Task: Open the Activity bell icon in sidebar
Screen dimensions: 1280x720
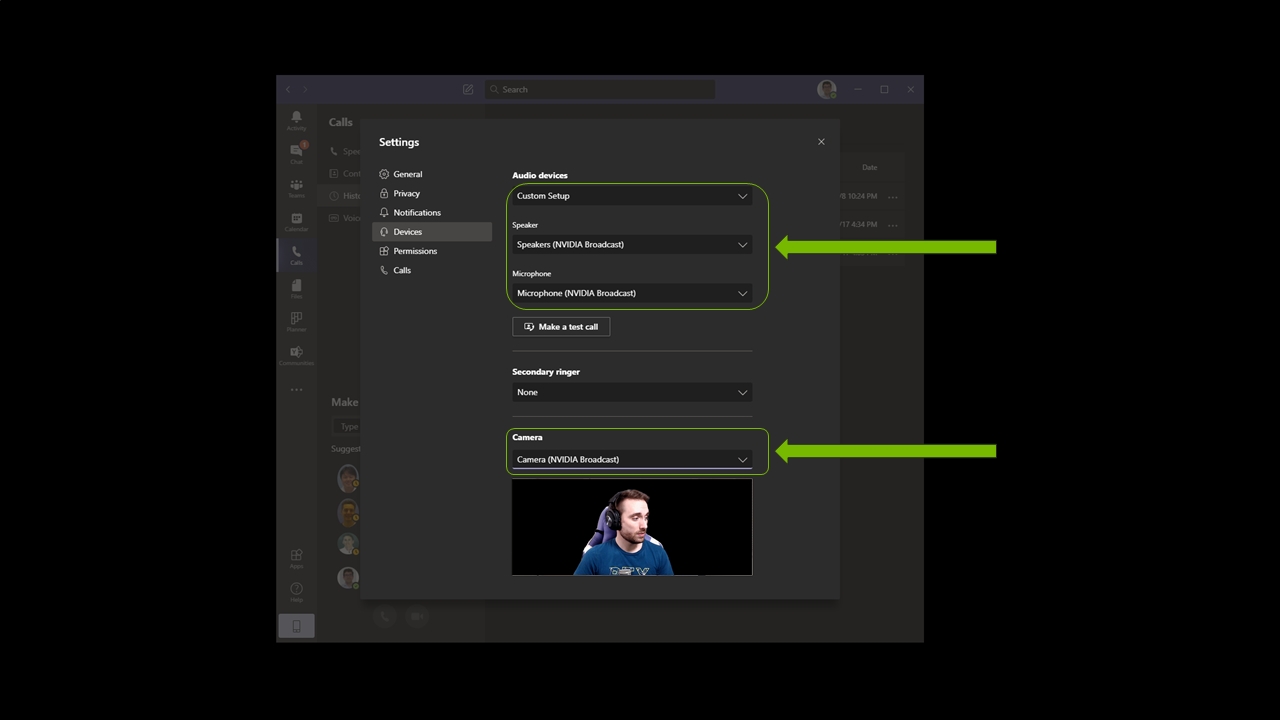Action: pos(296,119)
